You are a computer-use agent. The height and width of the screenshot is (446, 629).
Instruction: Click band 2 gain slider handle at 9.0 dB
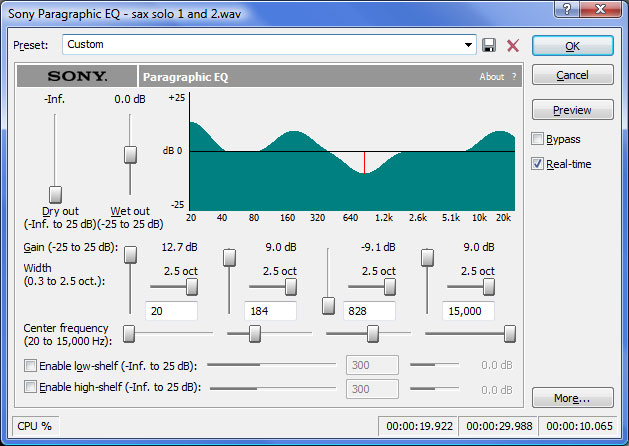pyautogui.click(x=229, y=257)
